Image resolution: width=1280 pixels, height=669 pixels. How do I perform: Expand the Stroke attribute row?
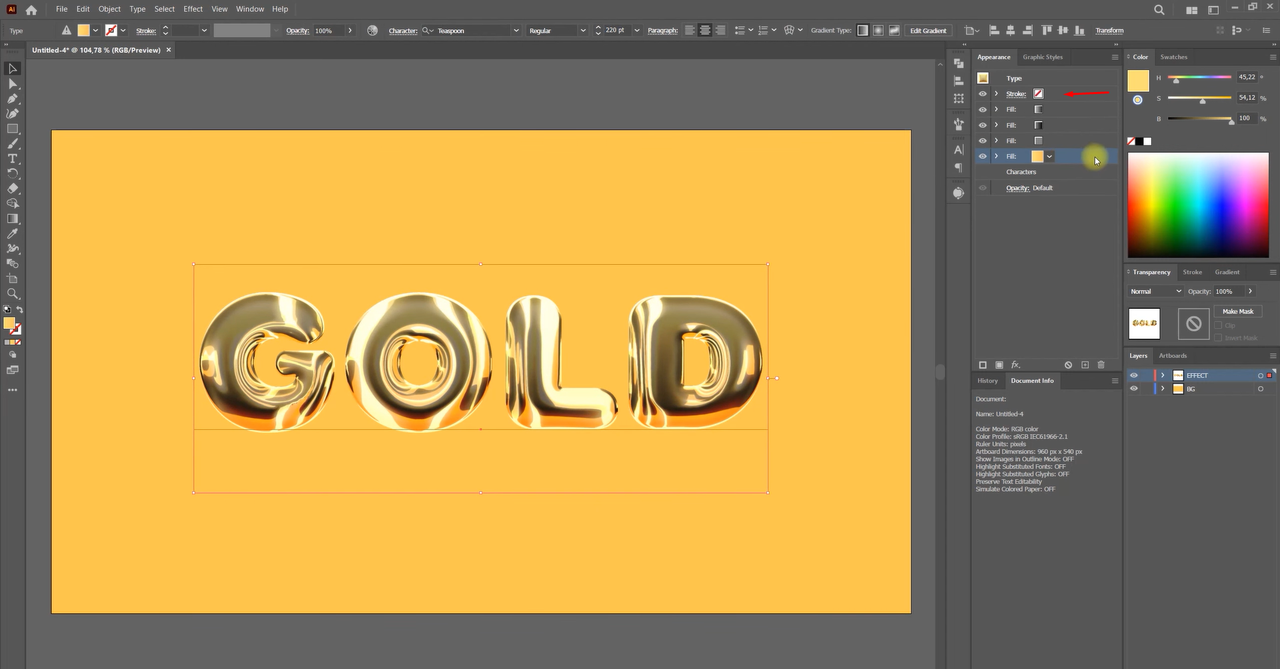996,94
